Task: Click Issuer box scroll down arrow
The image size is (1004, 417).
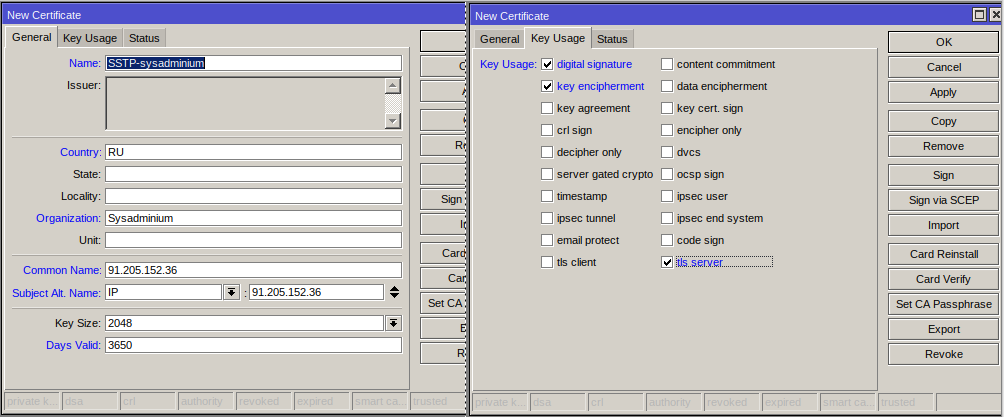Action: tap(393, 120)
